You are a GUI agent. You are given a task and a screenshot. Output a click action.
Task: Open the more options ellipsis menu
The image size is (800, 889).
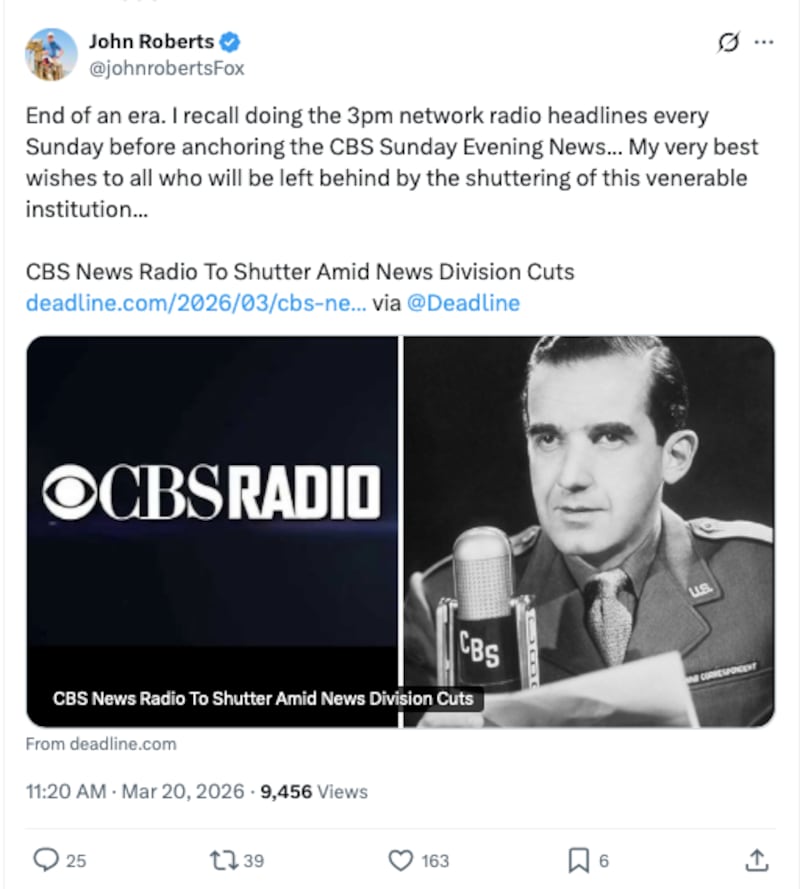click(765, 42)
